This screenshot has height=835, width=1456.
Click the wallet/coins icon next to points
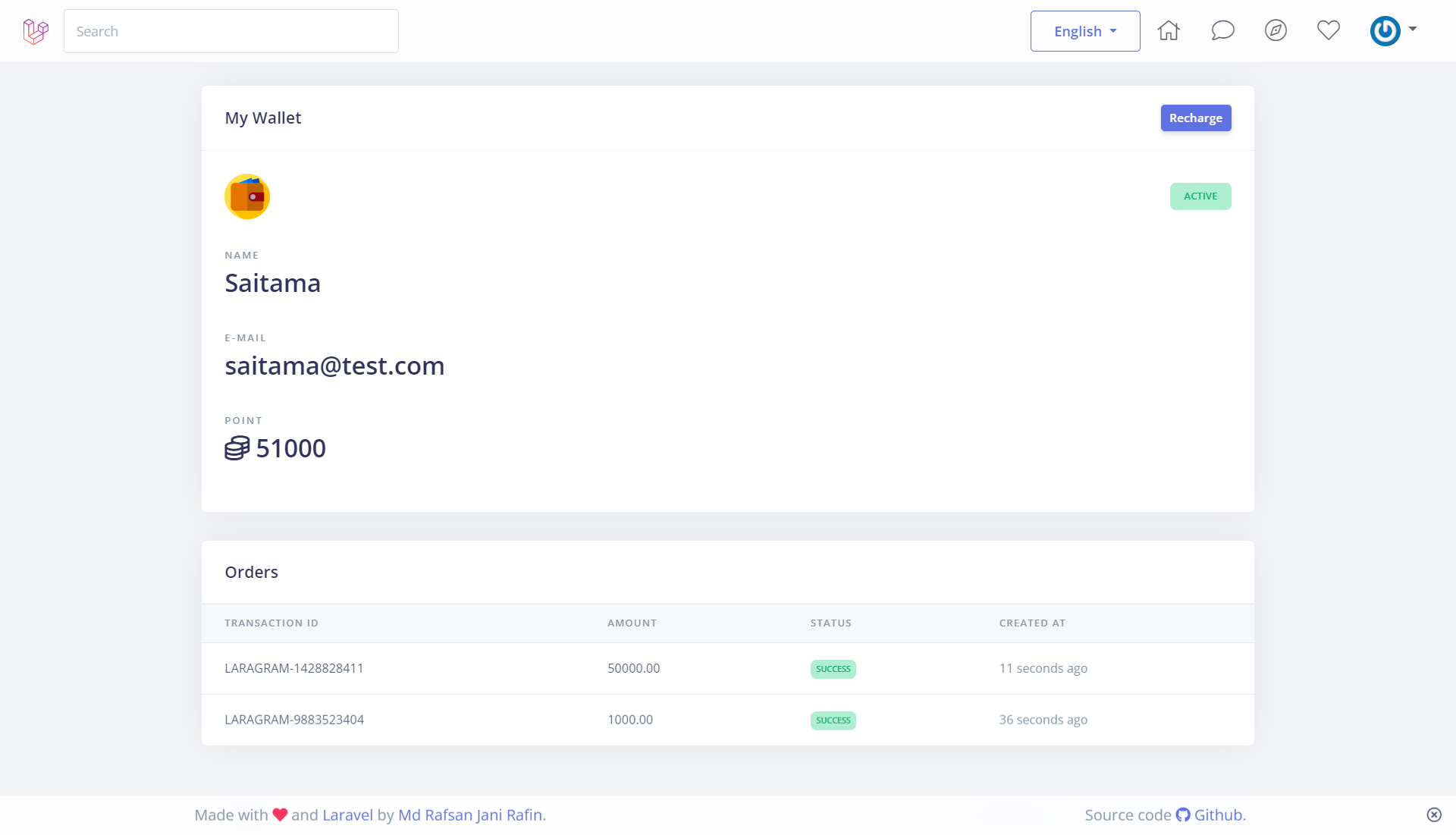(237, 447)
